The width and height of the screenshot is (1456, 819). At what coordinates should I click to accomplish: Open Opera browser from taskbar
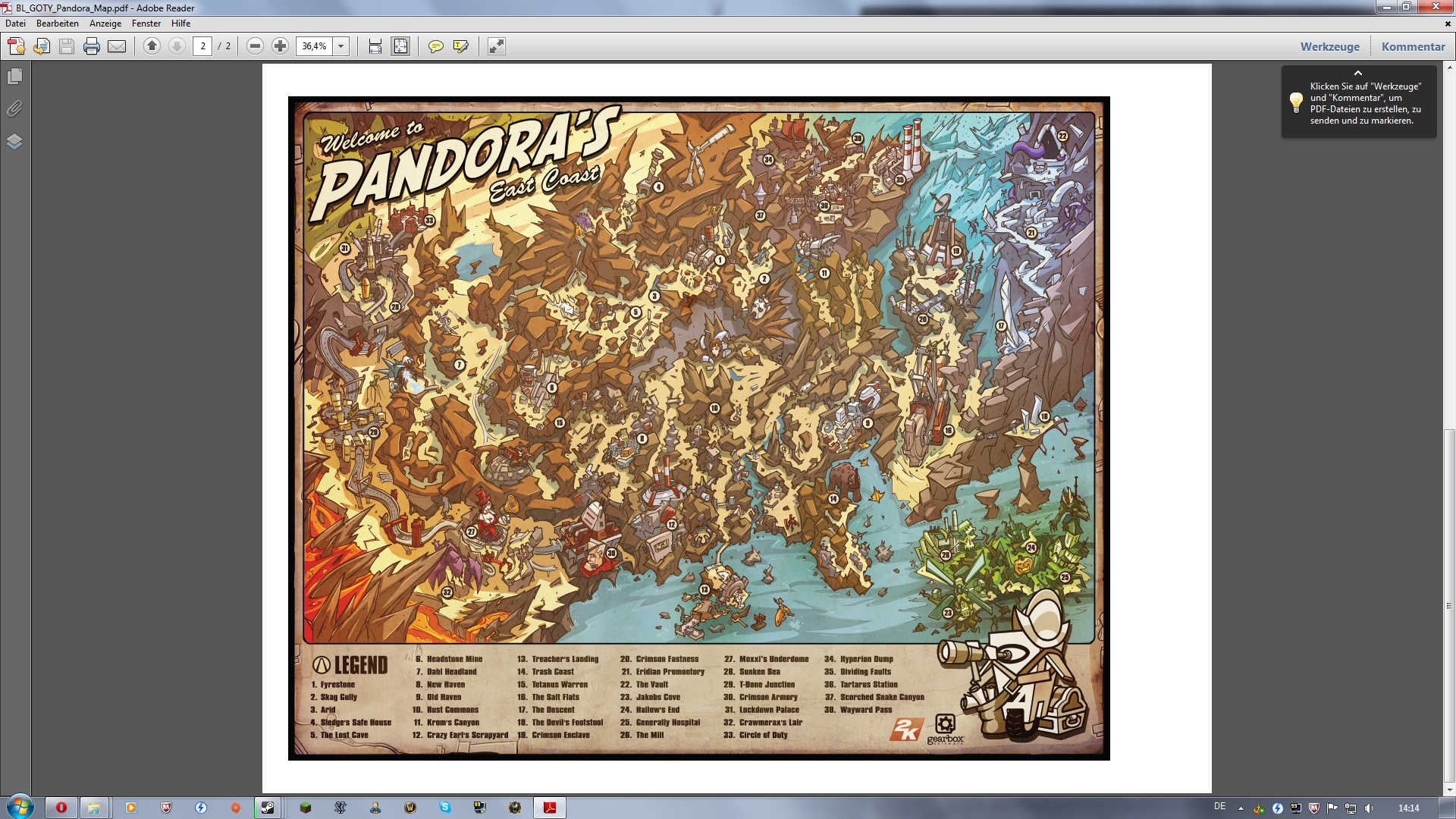pyautogui.click(x=61, y=808)
